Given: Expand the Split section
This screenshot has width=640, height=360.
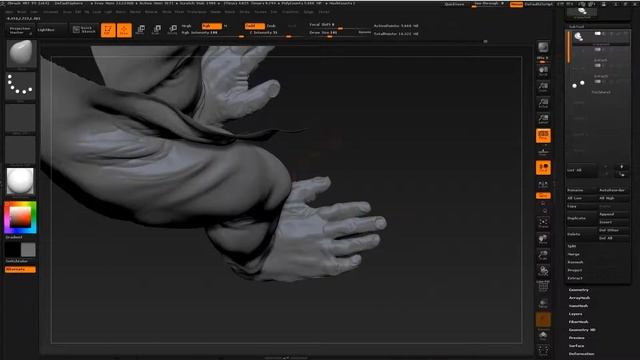Looking at the screenshot, I should click(572, 246).
